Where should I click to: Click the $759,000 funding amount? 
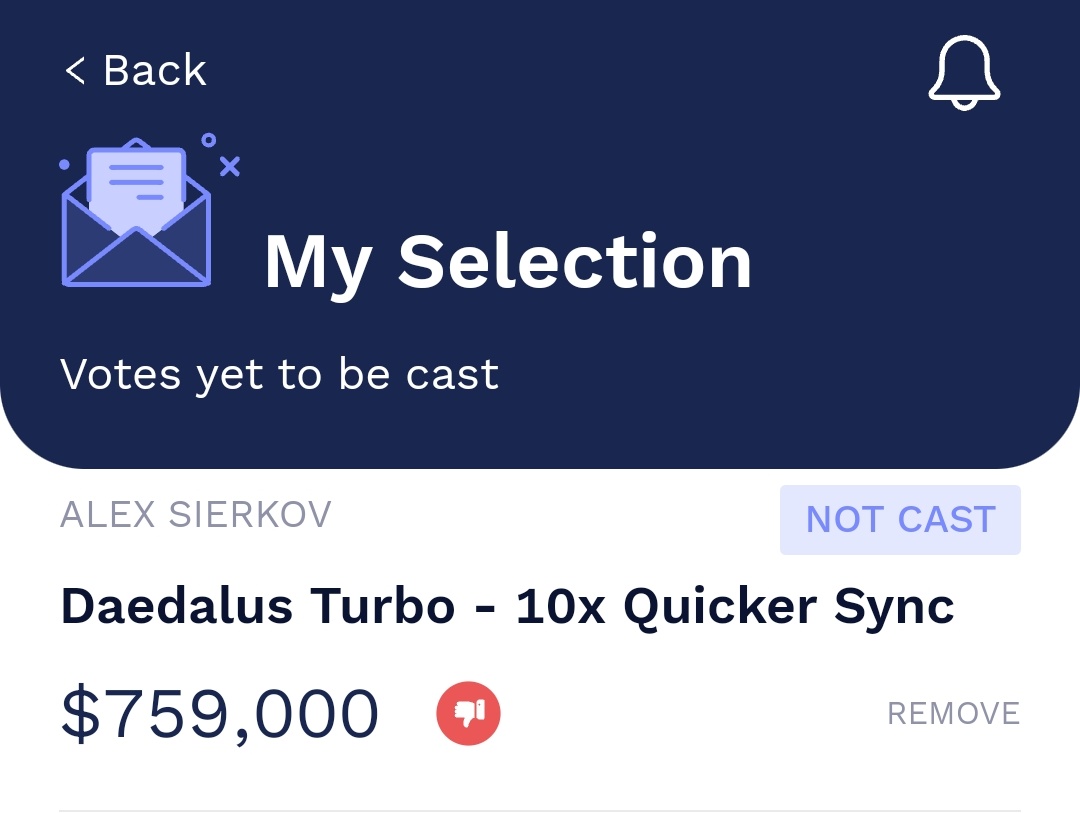(220, 714)
